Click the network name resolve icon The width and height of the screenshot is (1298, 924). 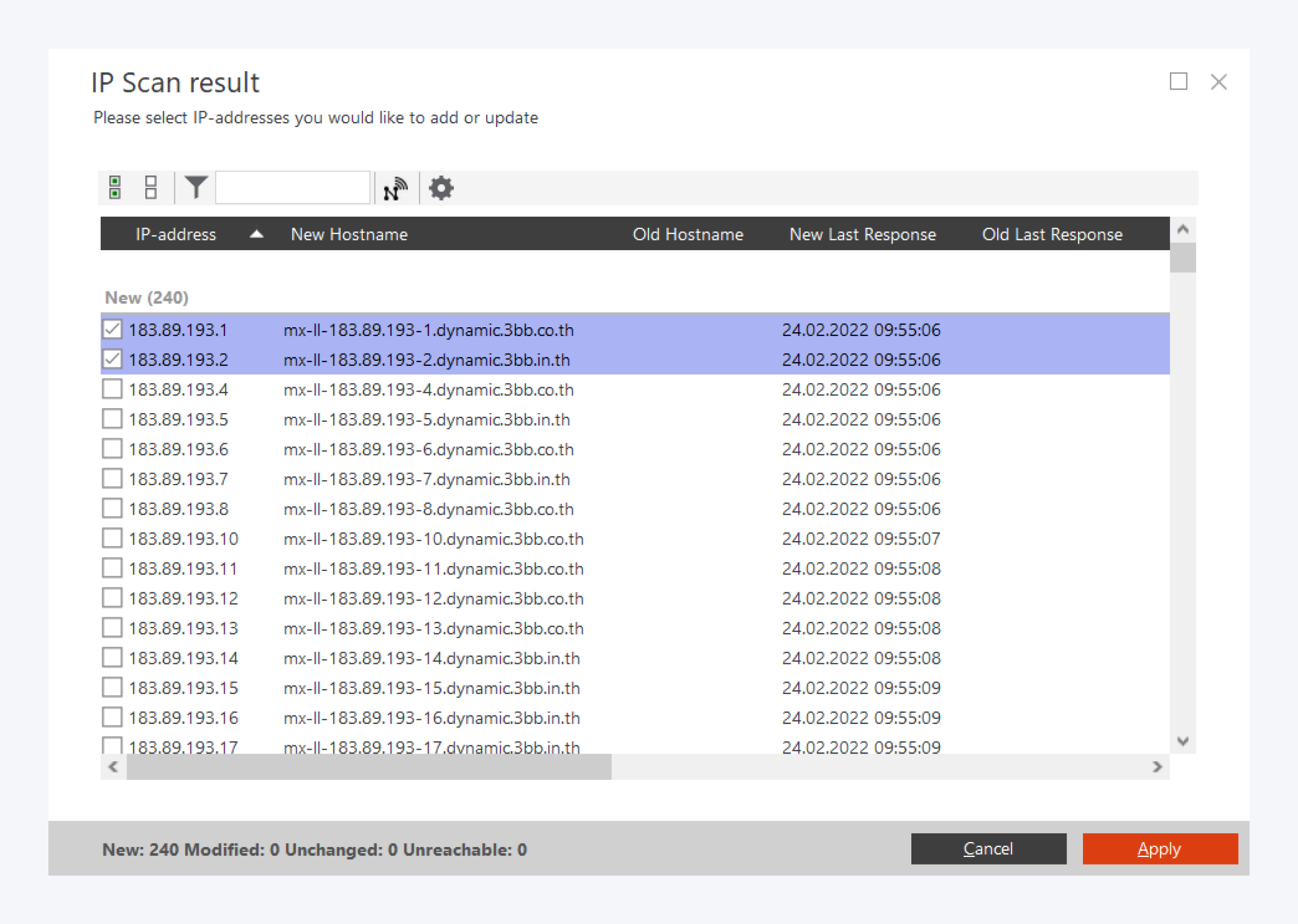click(395, 188)
